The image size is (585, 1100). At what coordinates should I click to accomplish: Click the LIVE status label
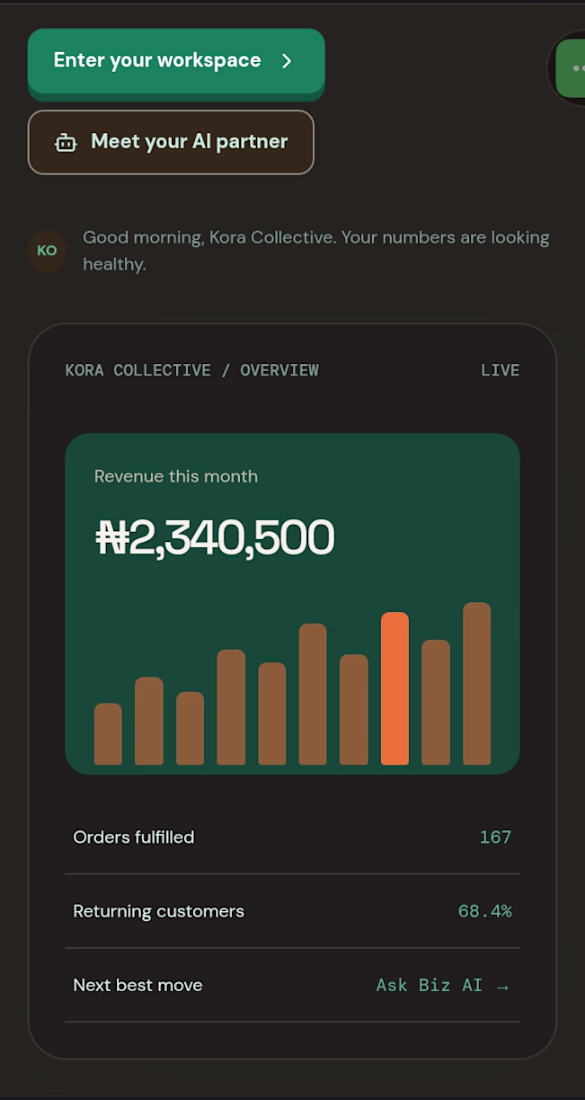[500, 370]
